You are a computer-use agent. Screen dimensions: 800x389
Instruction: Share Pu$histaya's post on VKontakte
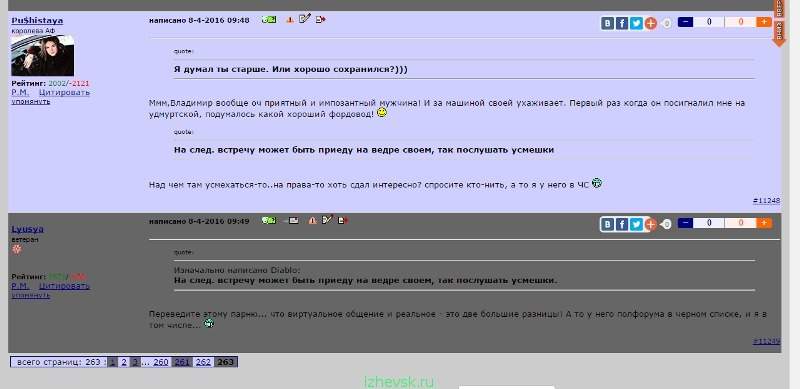607,23
